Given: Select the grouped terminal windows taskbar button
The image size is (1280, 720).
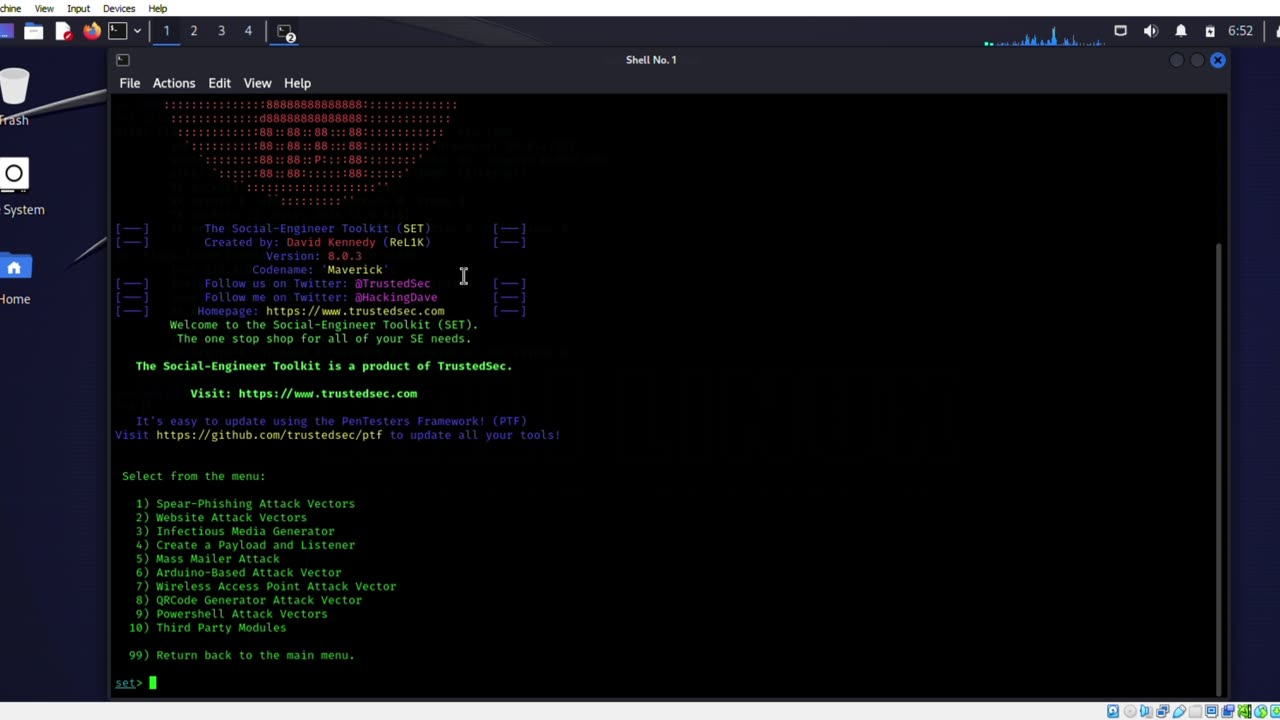Looking at the screenshot, I should [x=285, y=32].
